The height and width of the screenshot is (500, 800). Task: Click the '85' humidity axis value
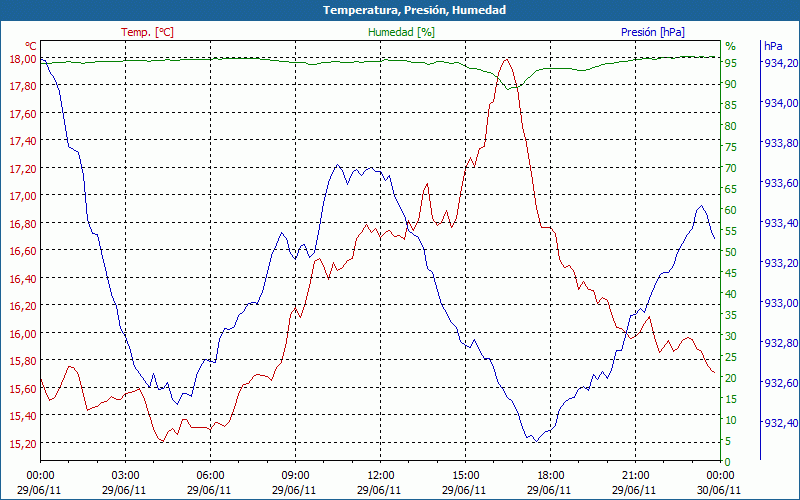point(731,105)
